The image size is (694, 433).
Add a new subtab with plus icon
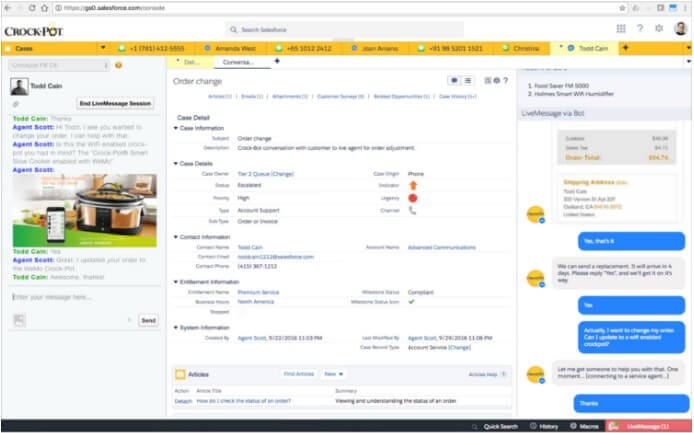[277, 61]
